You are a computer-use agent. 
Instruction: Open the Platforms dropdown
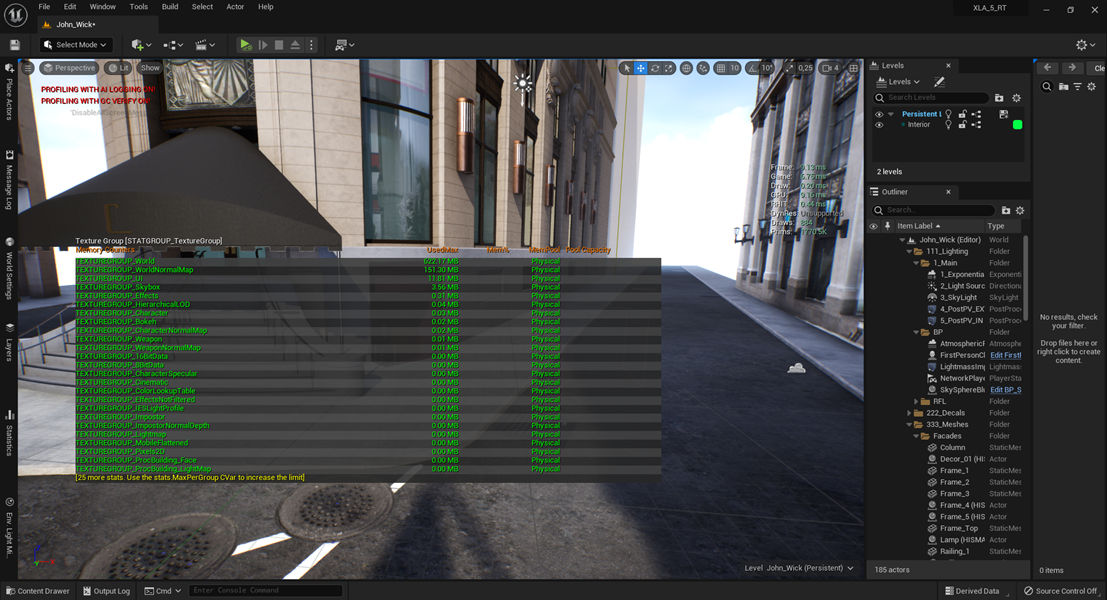click(345, 44)
